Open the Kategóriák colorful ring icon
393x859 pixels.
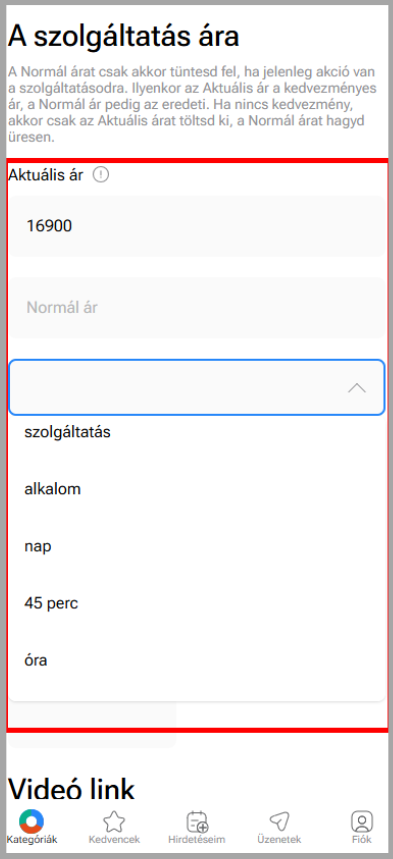click(31, 821)
